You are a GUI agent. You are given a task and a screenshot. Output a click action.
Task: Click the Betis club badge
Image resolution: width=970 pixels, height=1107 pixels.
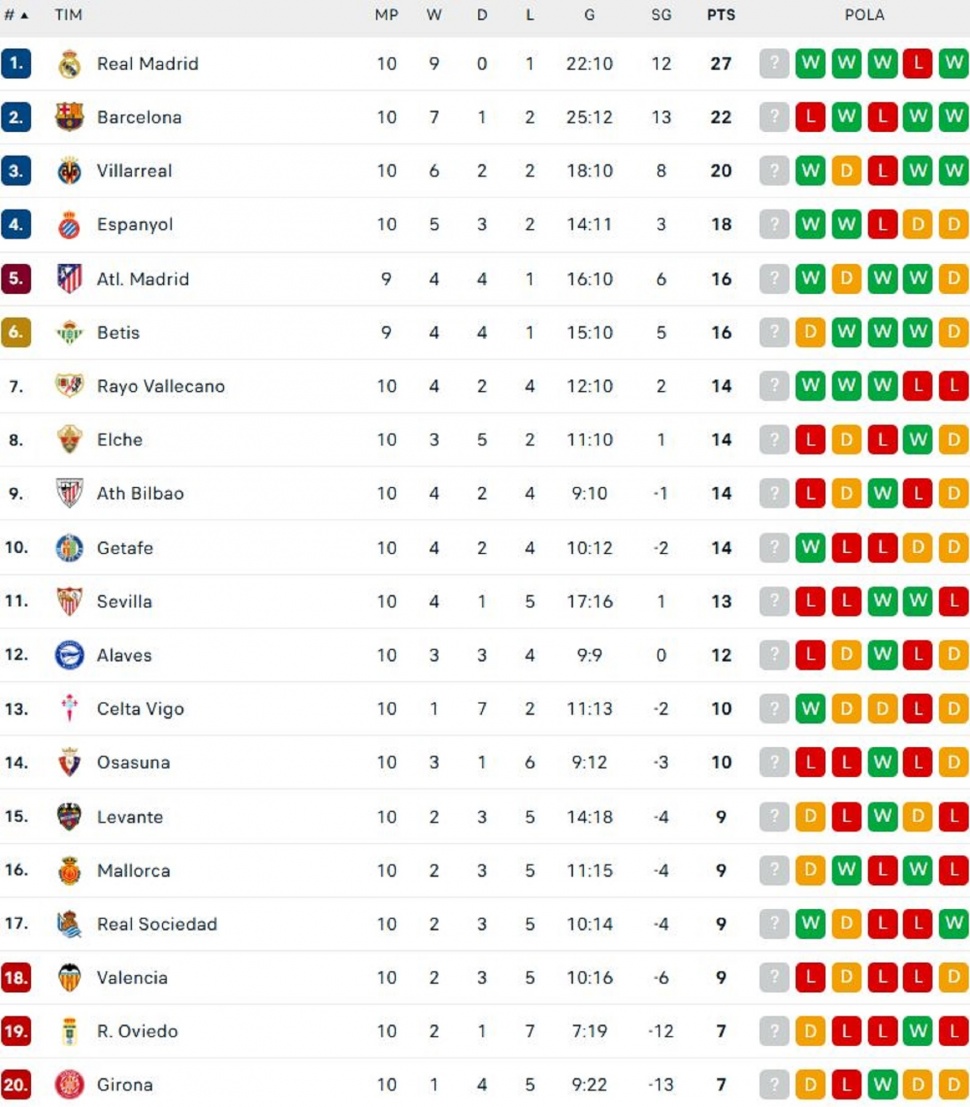pyautogui.click(x=69, y=333)
